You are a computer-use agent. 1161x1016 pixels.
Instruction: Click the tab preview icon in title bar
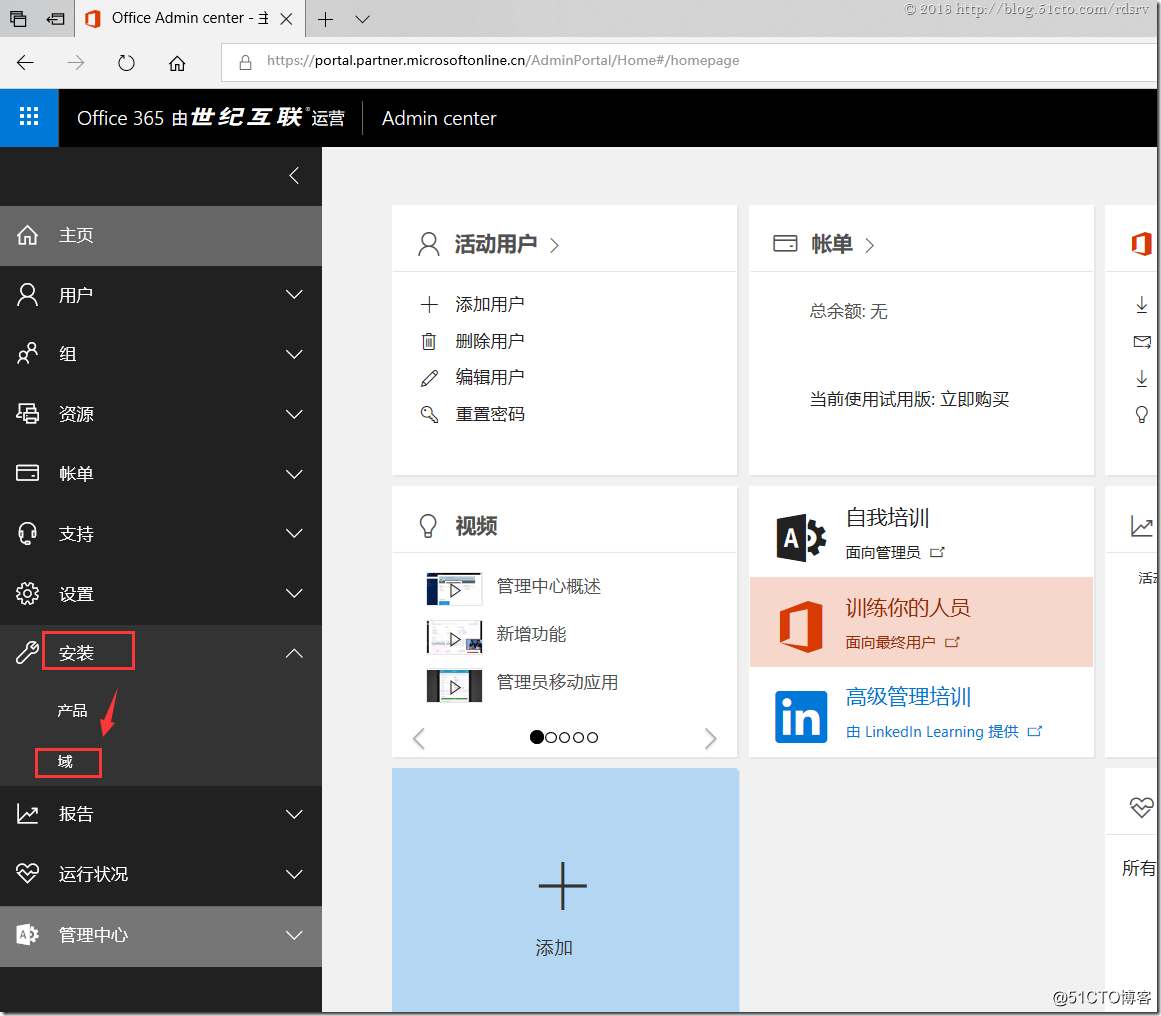point(18,19)
